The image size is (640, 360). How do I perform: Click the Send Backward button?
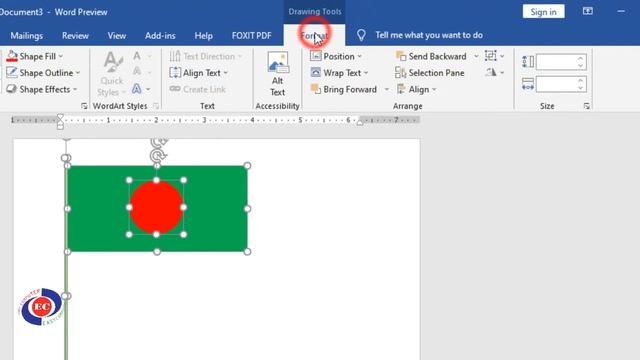click(431, 56)
